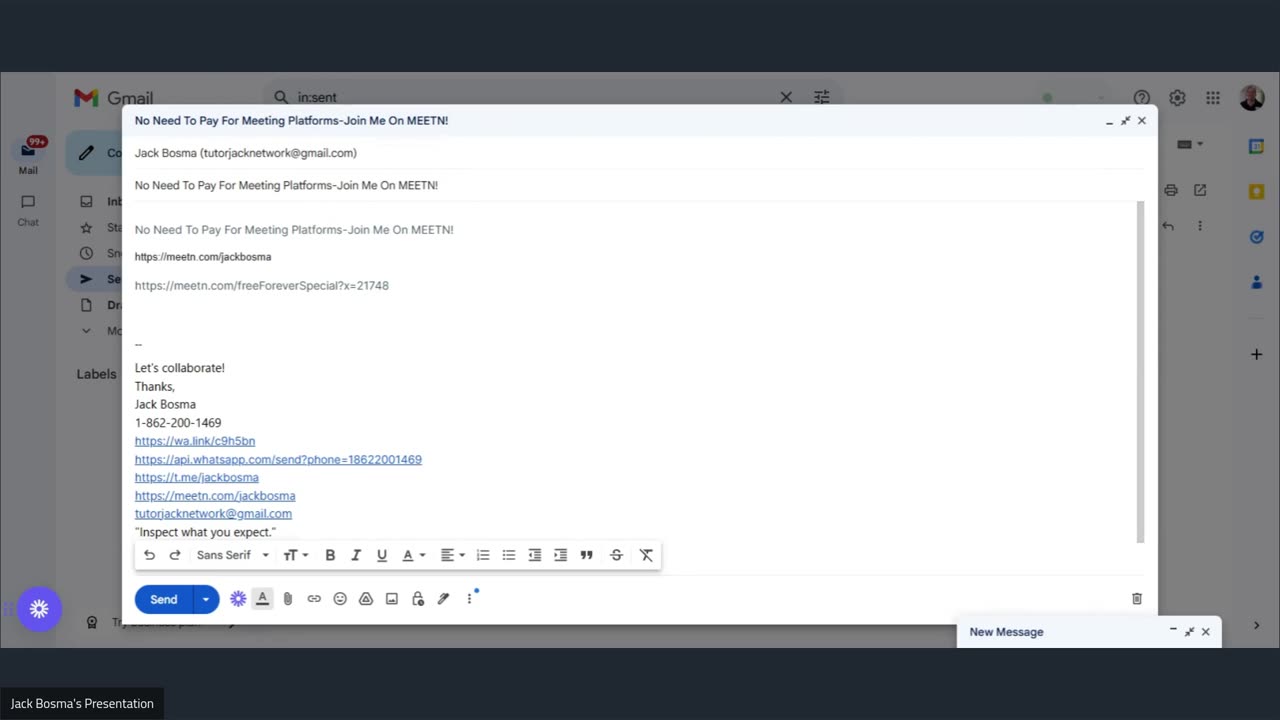Click the recipient field with Jack Bosma

pyautogui.click(x=640, y=153)
